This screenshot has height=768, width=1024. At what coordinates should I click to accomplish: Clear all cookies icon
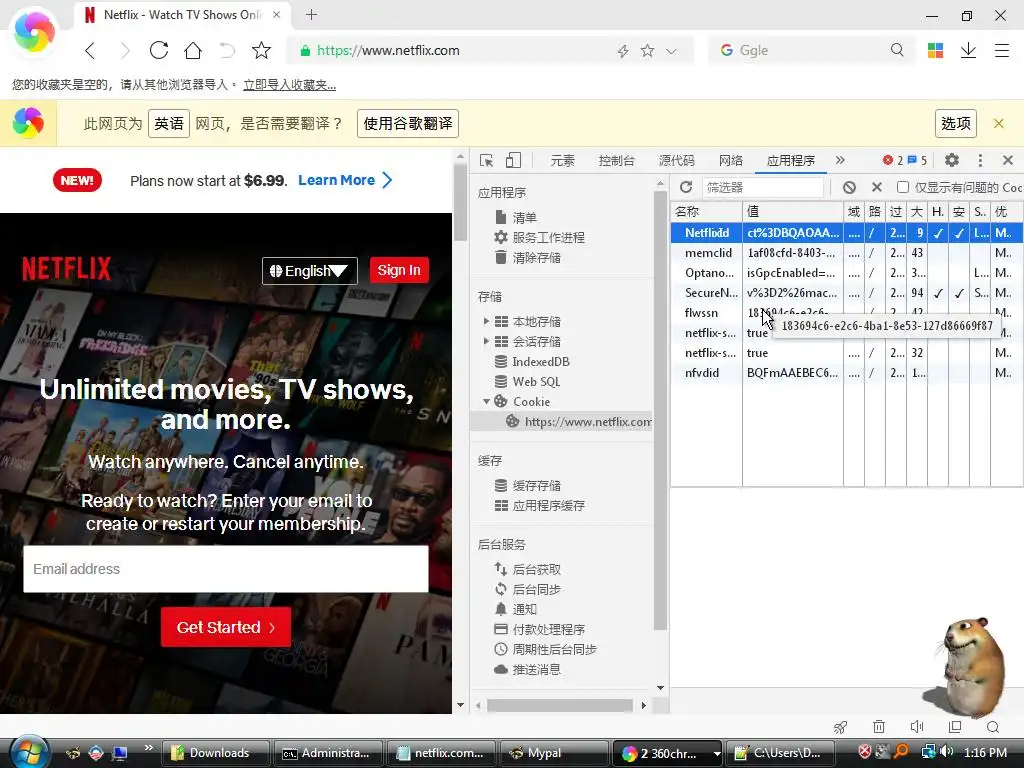[849, 187]
